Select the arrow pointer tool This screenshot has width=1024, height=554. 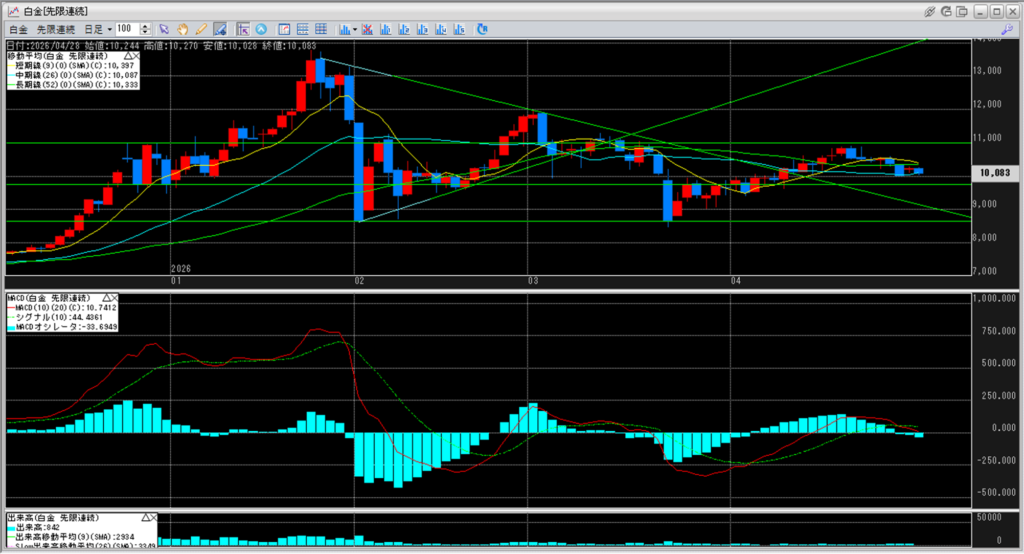pos(165,30)
